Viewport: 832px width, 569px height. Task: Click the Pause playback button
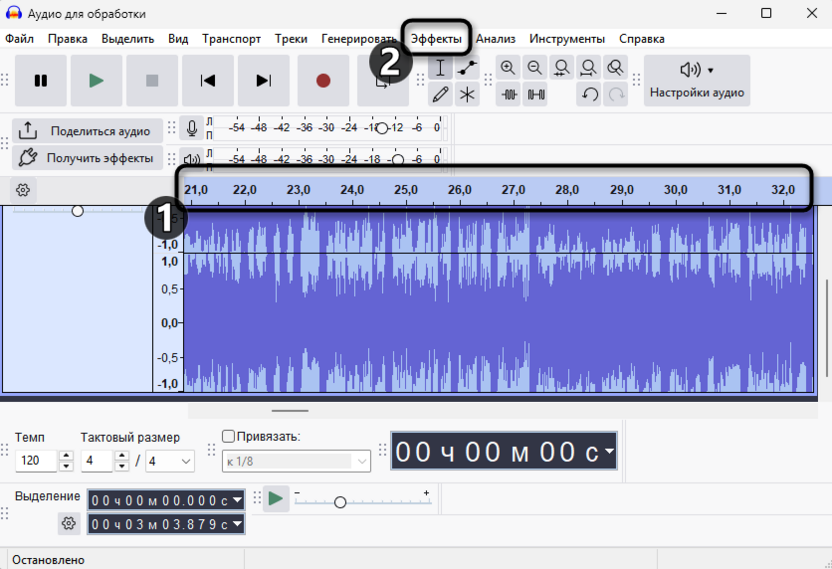pos(41,81)
